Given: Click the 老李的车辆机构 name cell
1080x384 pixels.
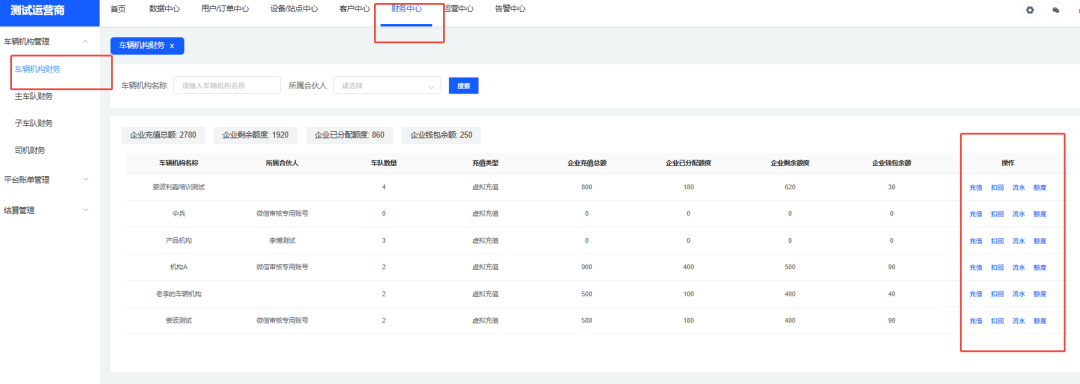Looking at the screenshot, I should pyautogui.click(x=179, y=294).
